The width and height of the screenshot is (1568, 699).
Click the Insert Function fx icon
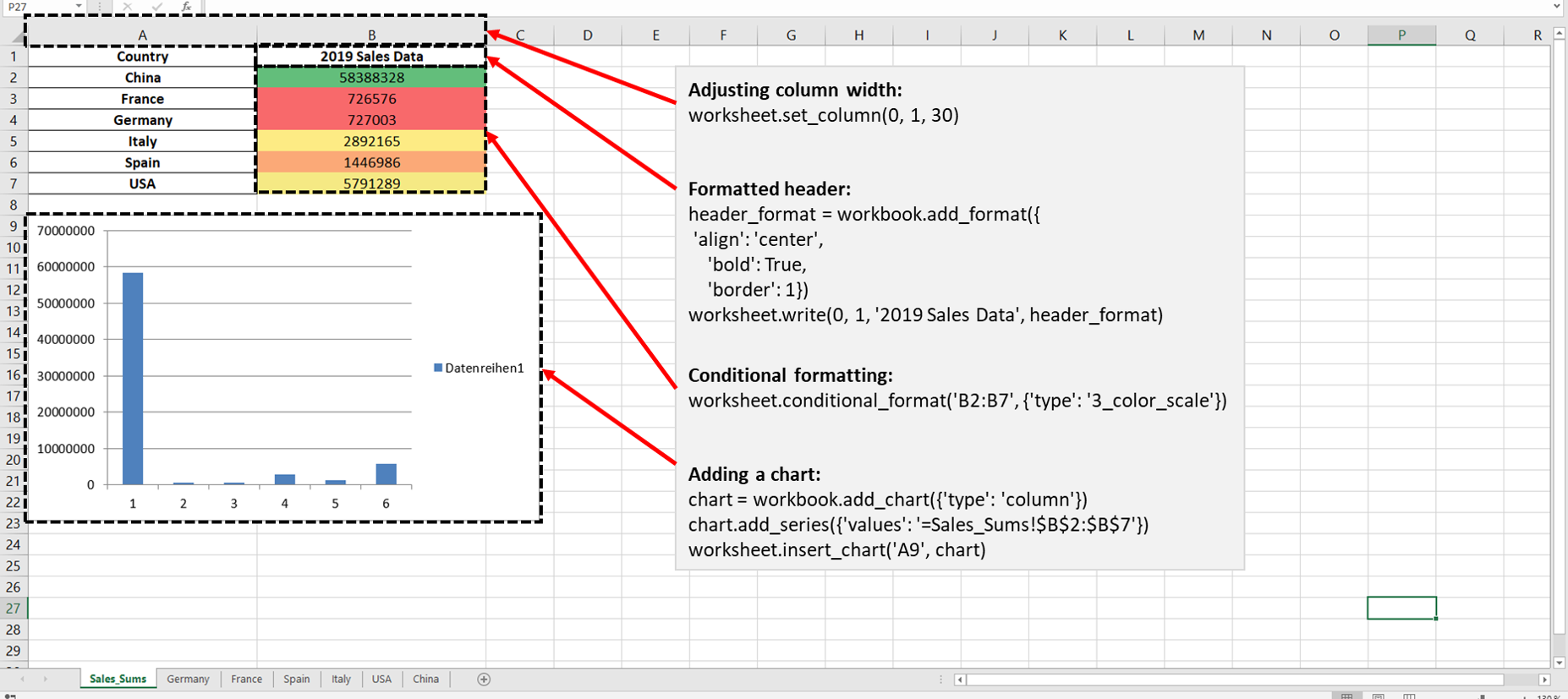click(186, 6)
